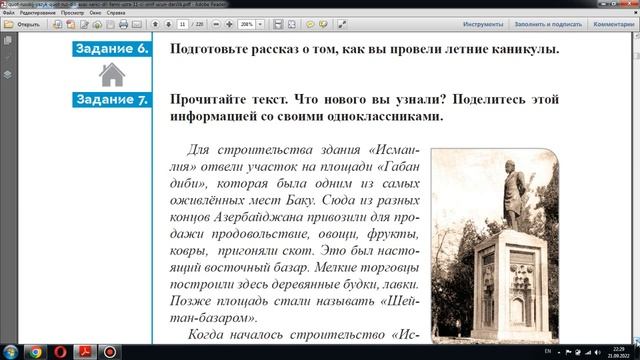Image resolution: width=640 pixels, height=360 pixels.
Task: Click the fit-width scrolling mode icon
Action: click(x=278, y=24)
